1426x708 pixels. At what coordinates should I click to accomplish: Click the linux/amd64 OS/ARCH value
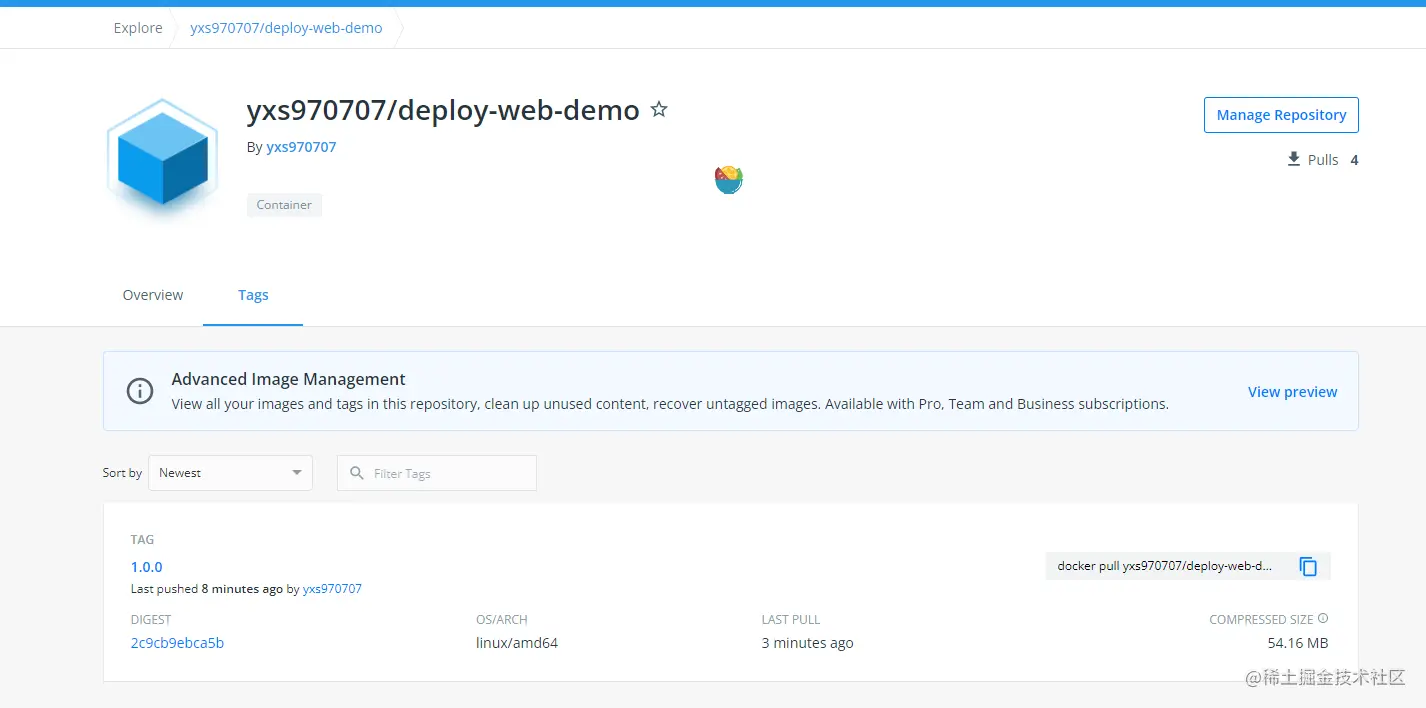(517, 643)
